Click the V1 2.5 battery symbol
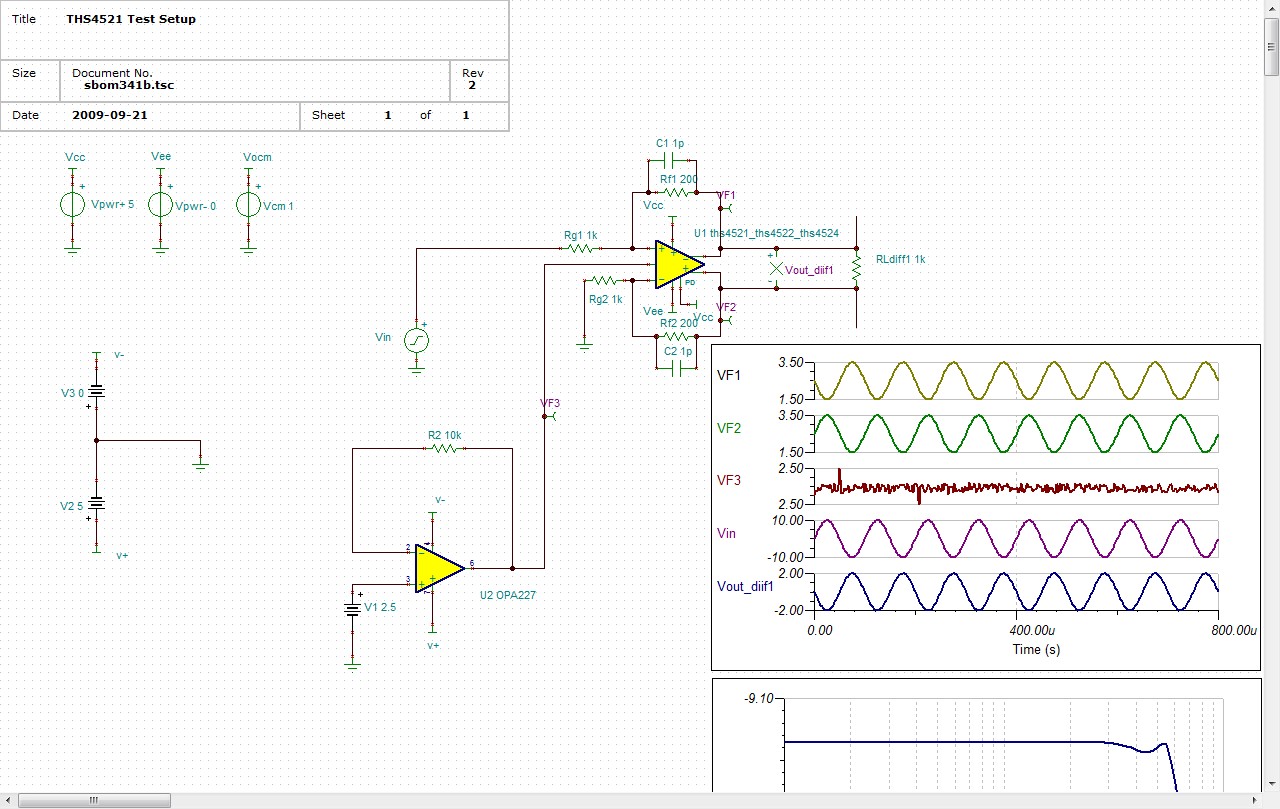Viewport: 1280px width, 809px height. click(x=352, y=608)
